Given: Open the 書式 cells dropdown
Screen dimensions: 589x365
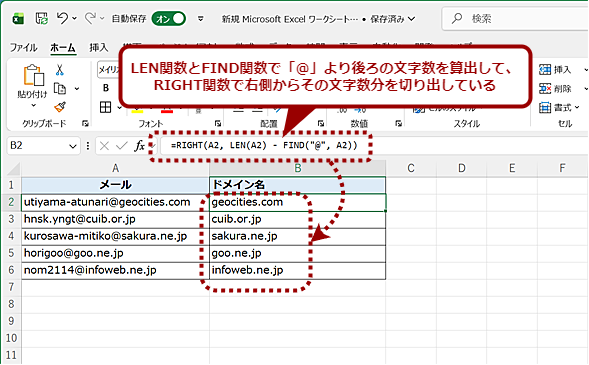Looking at the screenshot, I should 559,108.
